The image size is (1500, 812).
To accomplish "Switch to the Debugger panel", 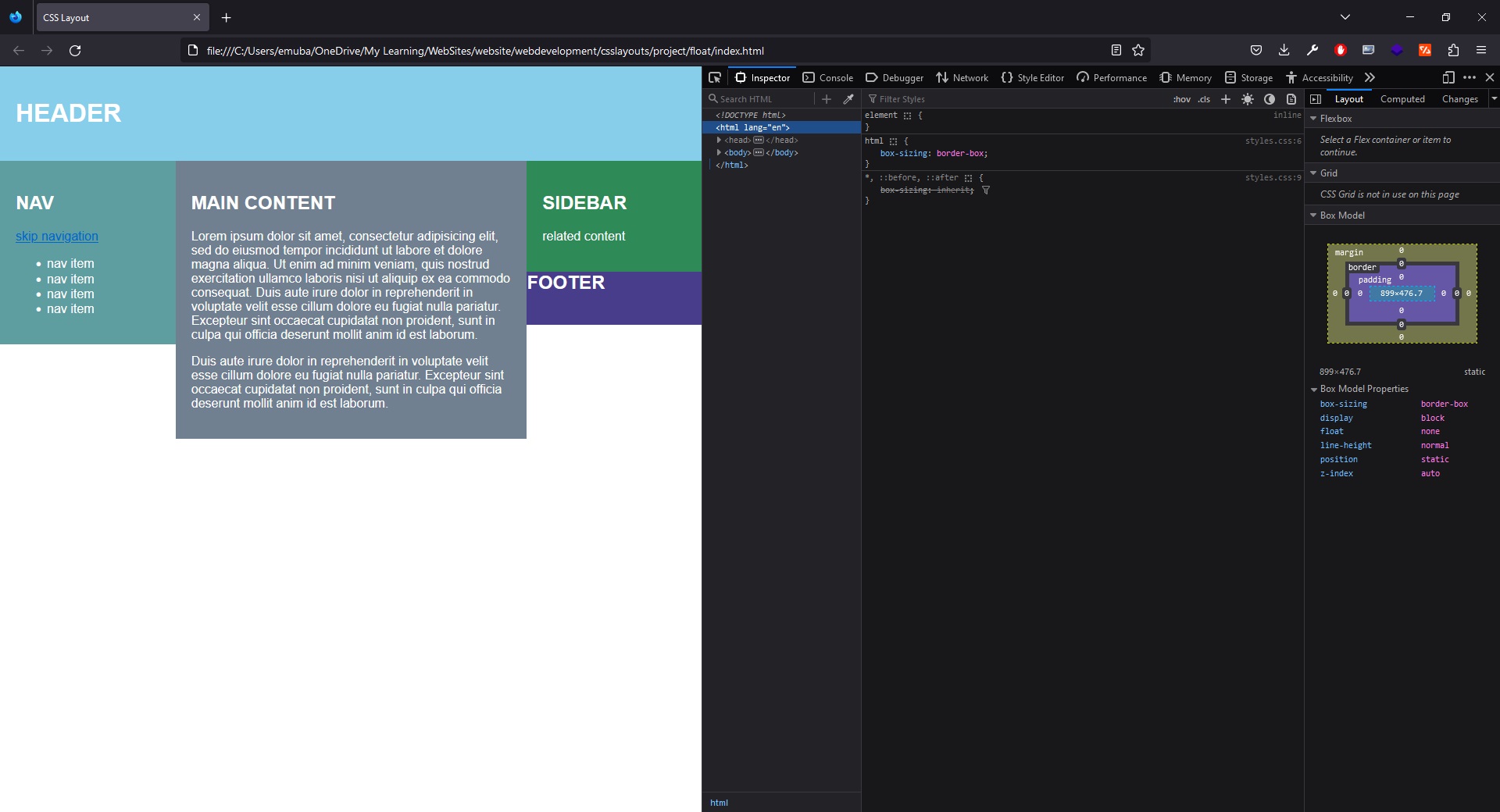I will tap(895, 77).
